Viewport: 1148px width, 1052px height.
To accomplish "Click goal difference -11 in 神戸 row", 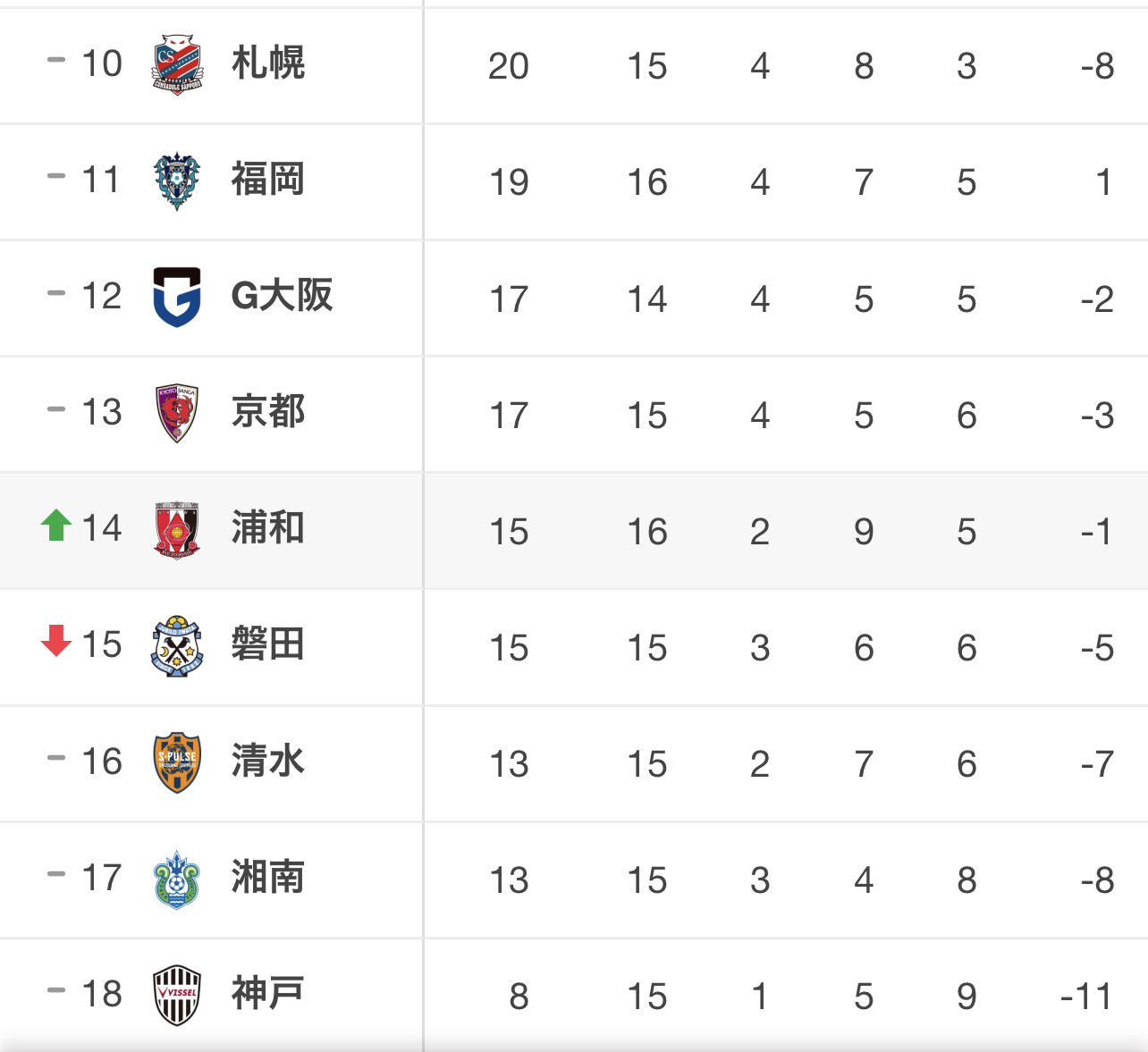I will [1087, 997].
